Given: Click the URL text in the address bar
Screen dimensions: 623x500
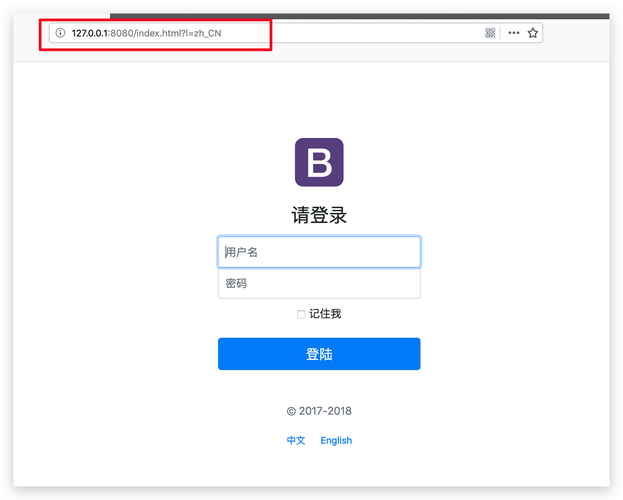Looking at the screenshot, I should [x=146, y=33].
